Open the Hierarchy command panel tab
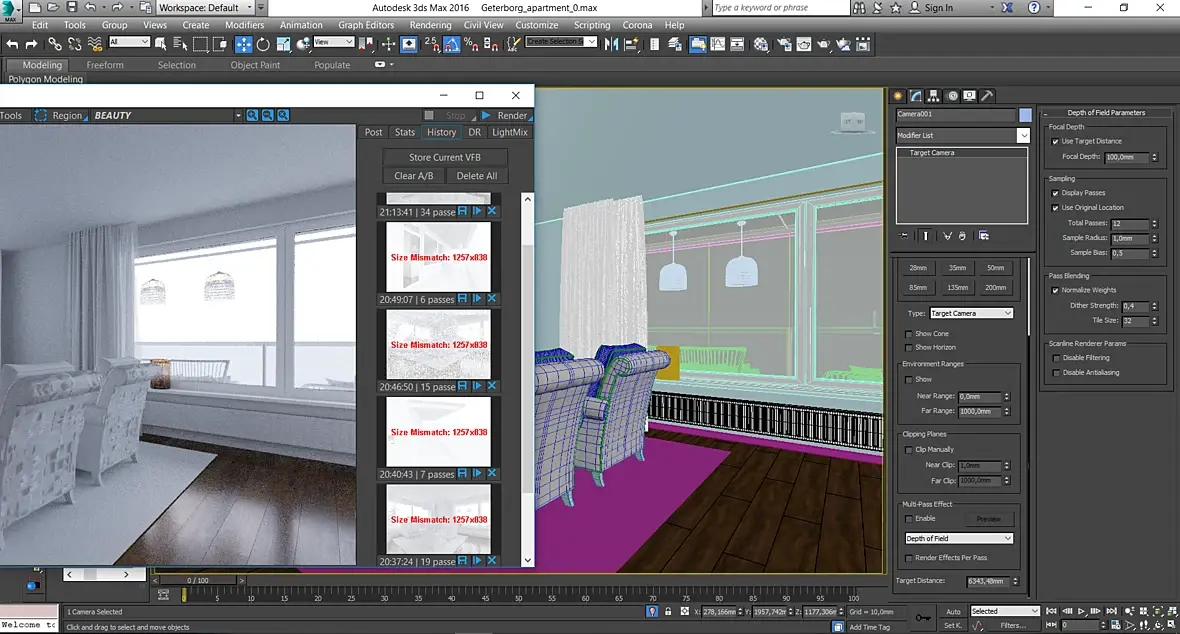This screenshot has width=1180, height=634. [x=933, y=96]
